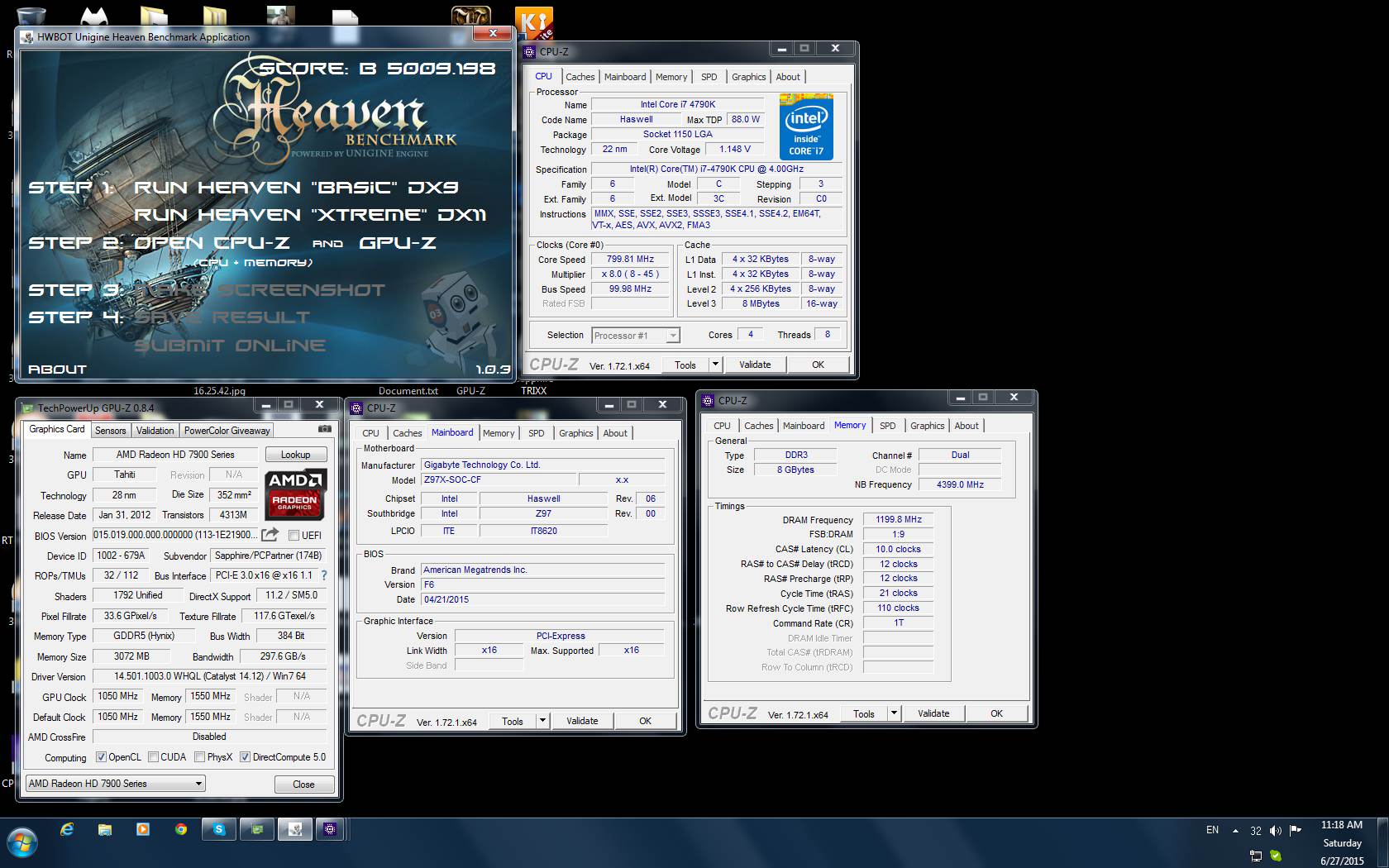Screen dimensions: 1389x868
Task: Click Validate in CPU-Z Memory window
Action: pyautogui.click(x=933, y=713)
